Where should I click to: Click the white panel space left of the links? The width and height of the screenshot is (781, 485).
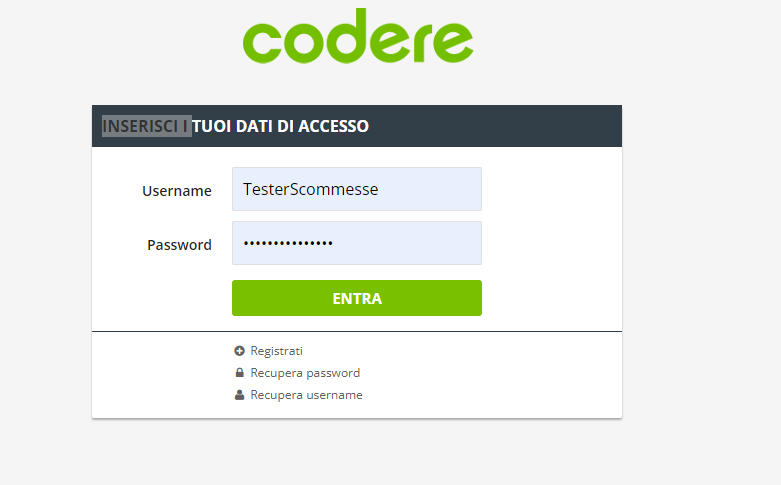[160, 375]
